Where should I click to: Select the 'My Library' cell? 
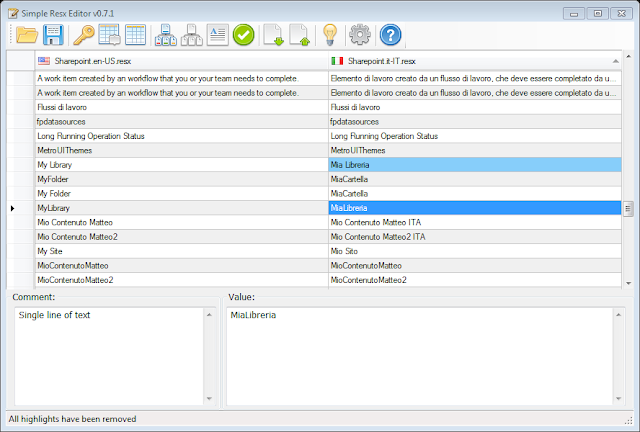pyautogui.click(x=181, y=165)
